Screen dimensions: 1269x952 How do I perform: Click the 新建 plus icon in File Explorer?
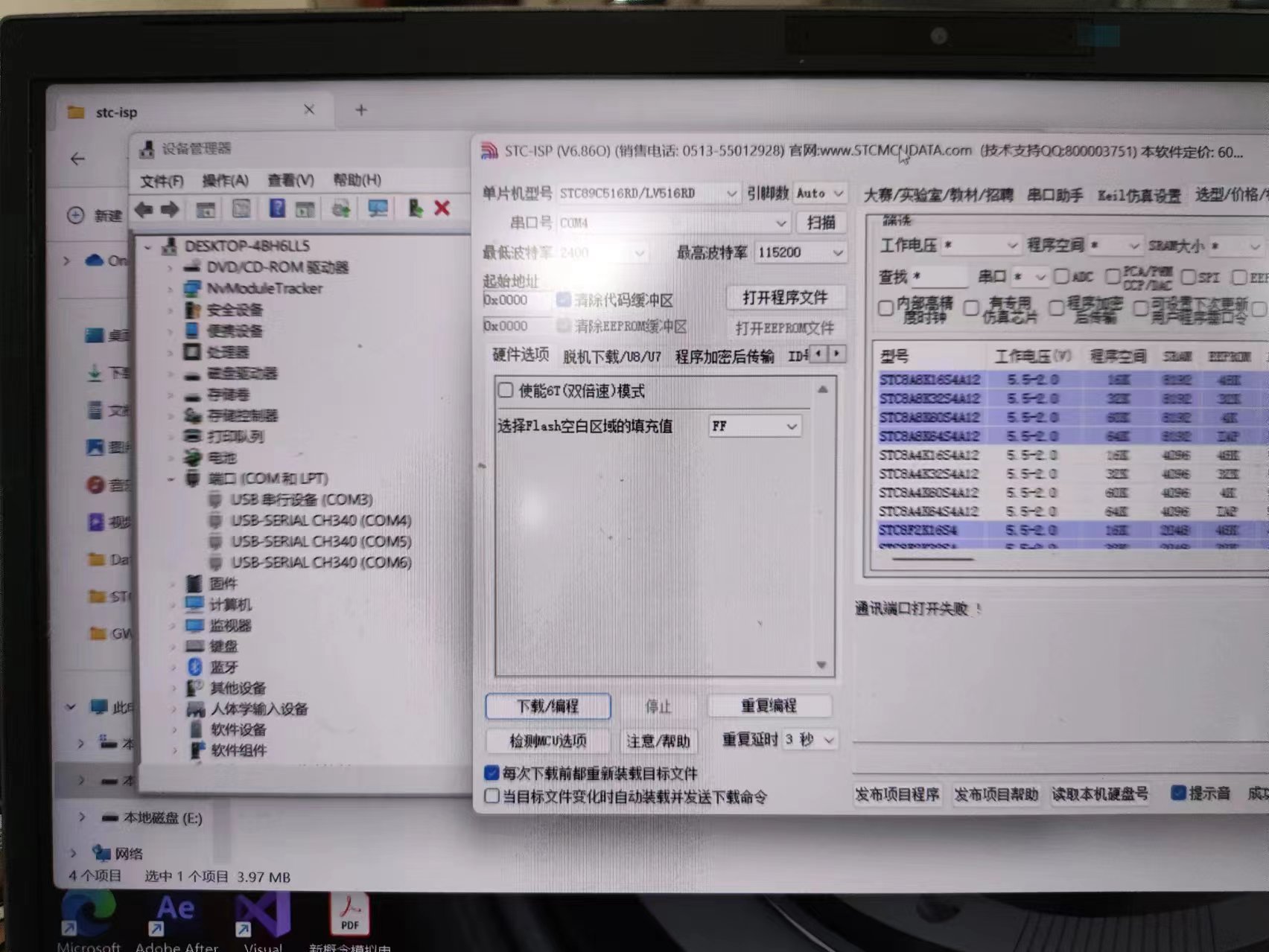pos(75,215)
